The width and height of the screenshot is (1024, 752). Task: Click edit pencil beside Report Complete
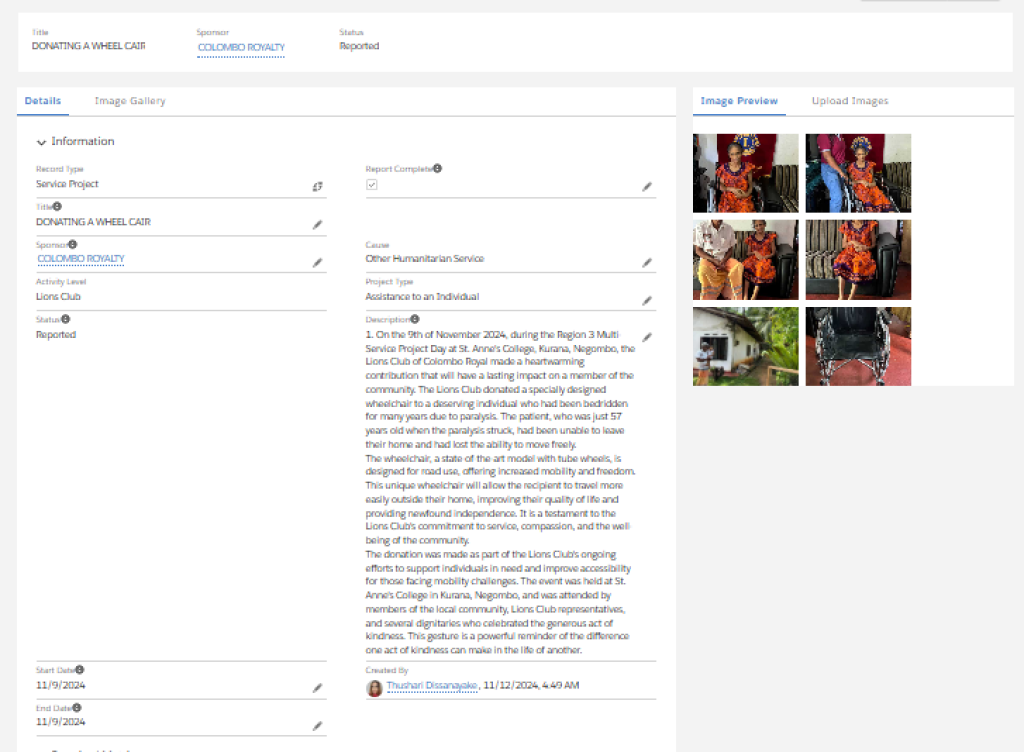(647, 187)
